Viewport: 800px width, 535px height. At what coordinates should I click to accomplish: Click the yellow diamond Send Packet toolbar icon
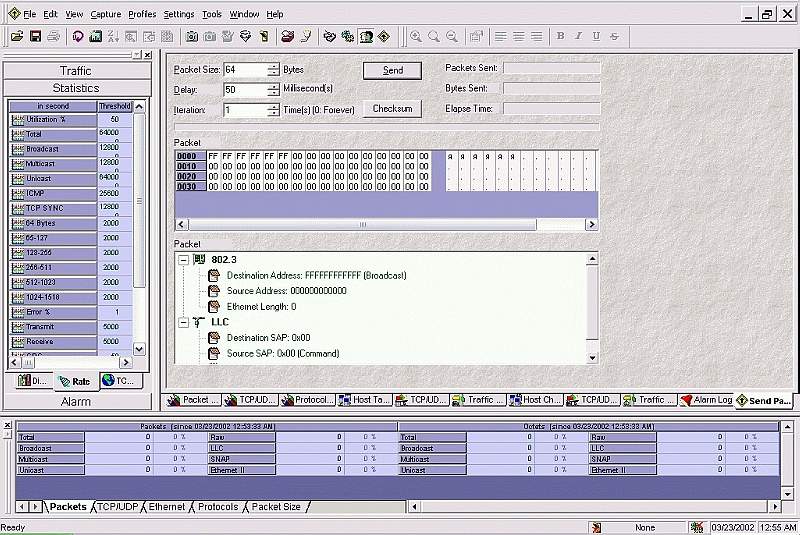(384, 36)
